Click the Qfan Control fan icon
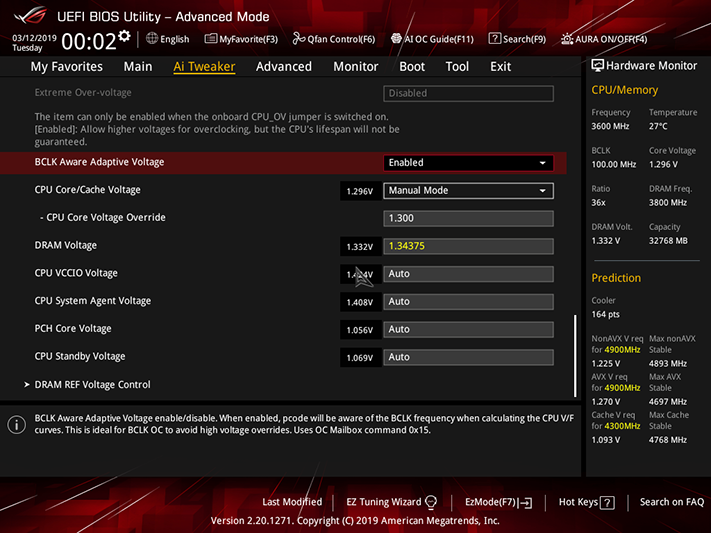The height and width of the screenshot is (533, 711). (298, 39)
